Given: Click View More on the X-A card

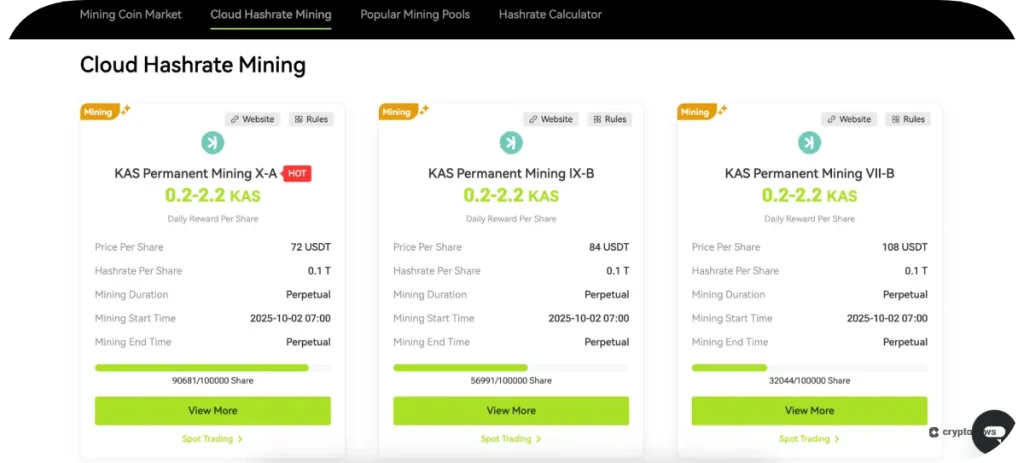Looking at the screenshot, I should [x=212, y=410].
